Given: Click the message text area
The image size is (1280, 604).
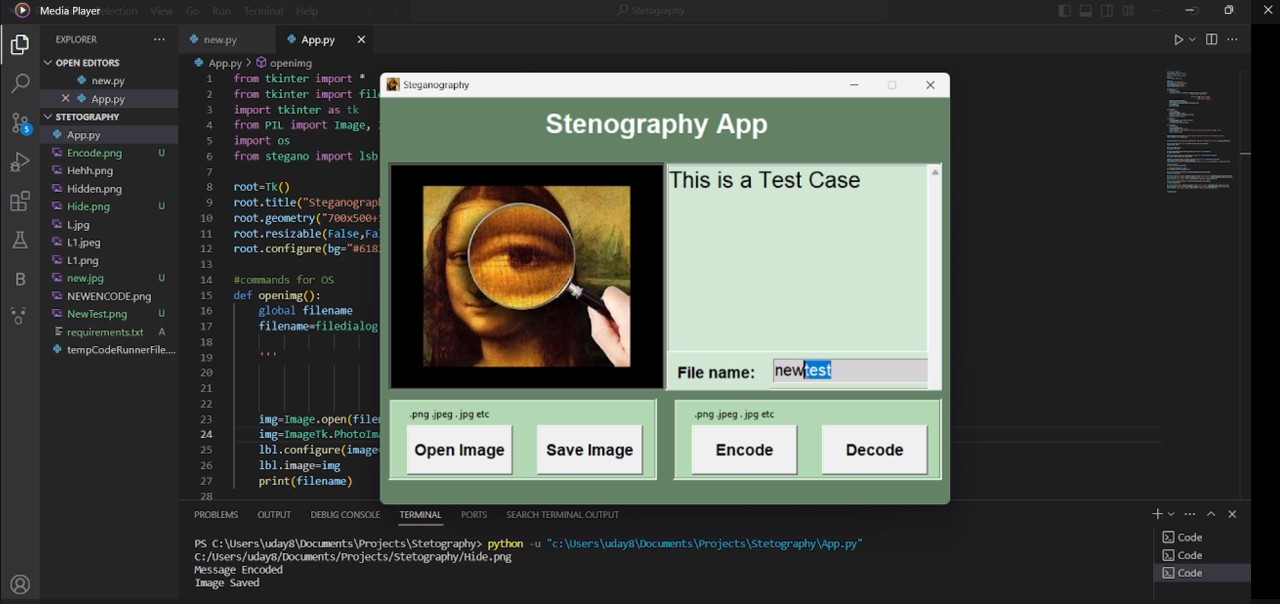Looking at the screenshot, I should (797, 257).
